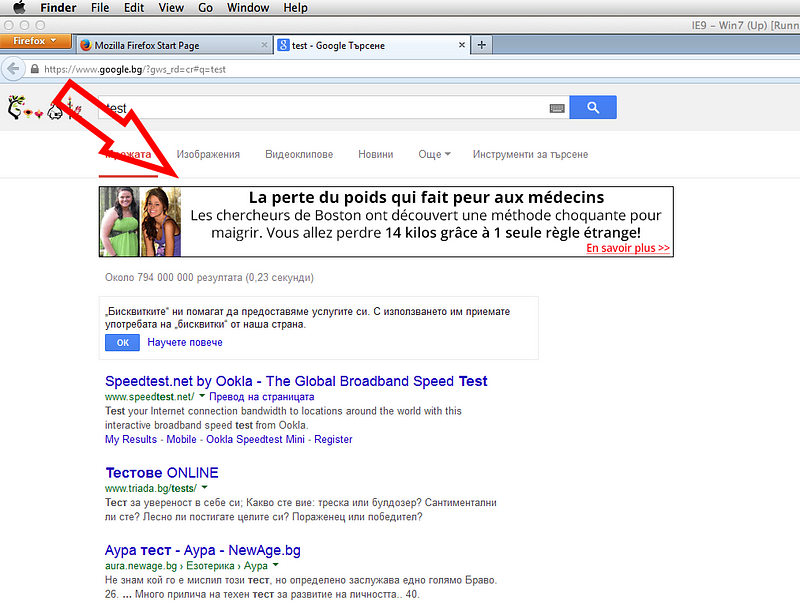Expand the Още dropdown menu

click(x=434, y=154)
